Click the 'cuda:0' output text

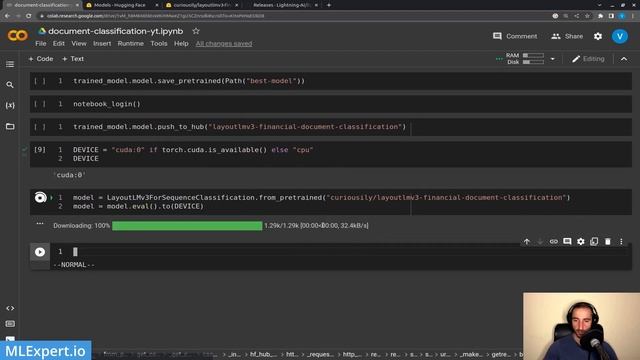coord(70,175)
